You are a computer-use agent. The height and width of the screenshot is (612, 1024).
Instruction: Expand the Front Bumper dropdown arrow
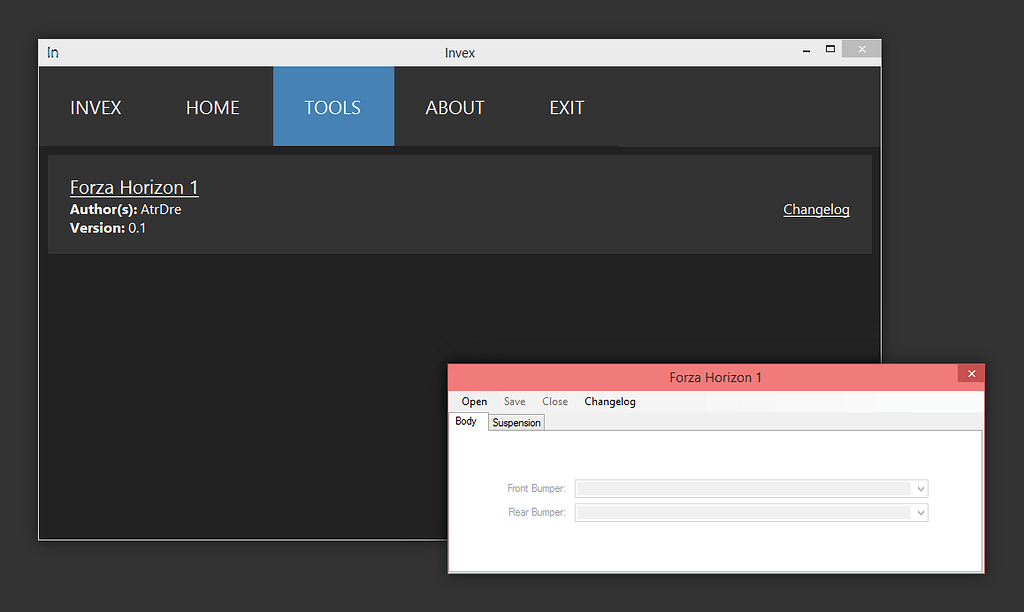[x=920, y=489]
